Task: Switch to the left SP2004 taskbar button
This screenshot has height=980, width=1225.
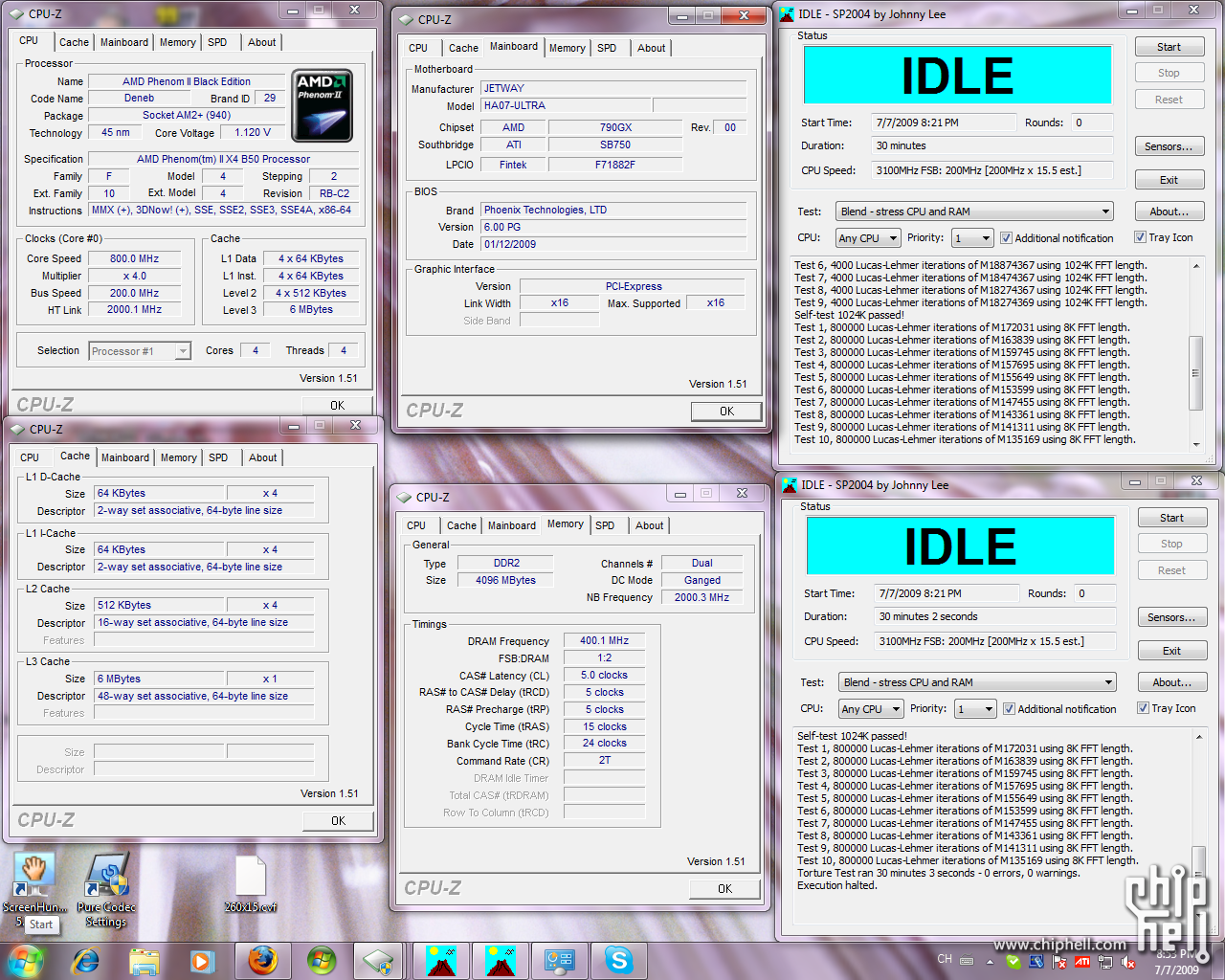Action: (x=441, y=960)
